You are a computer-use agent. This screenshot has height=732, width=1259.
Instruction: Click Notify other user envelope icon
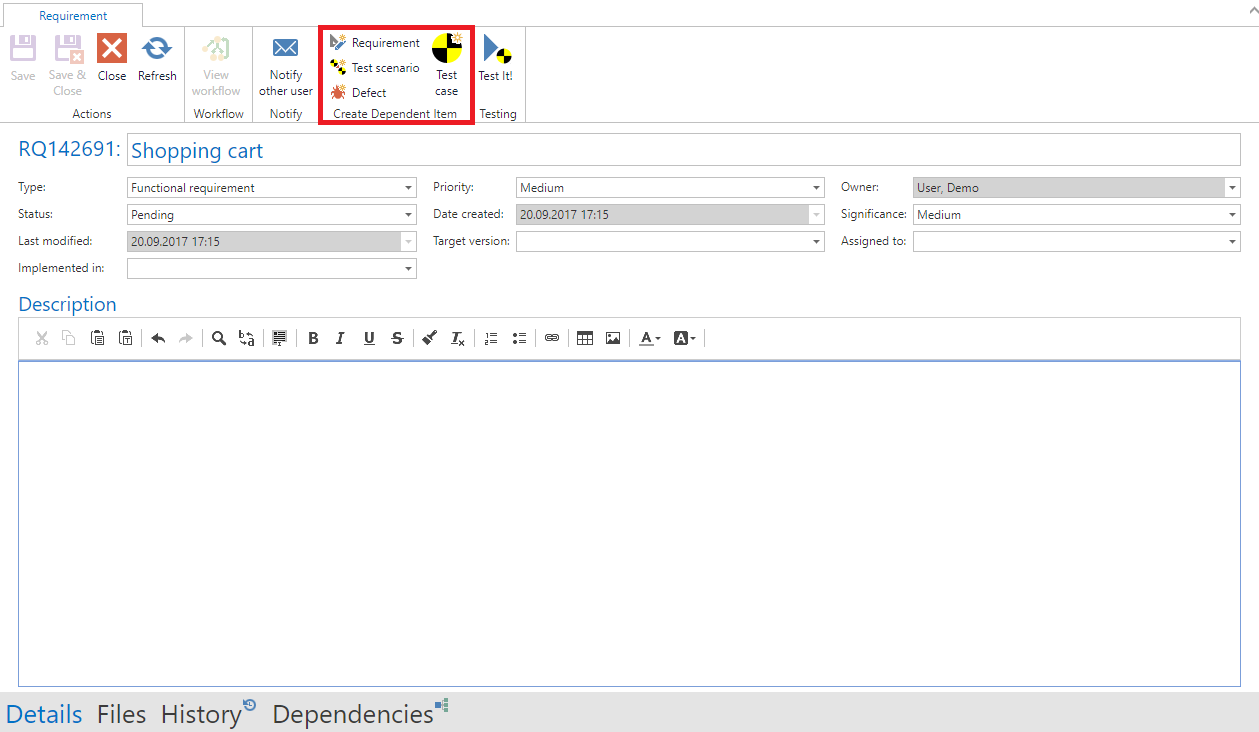tap(286, 50)
